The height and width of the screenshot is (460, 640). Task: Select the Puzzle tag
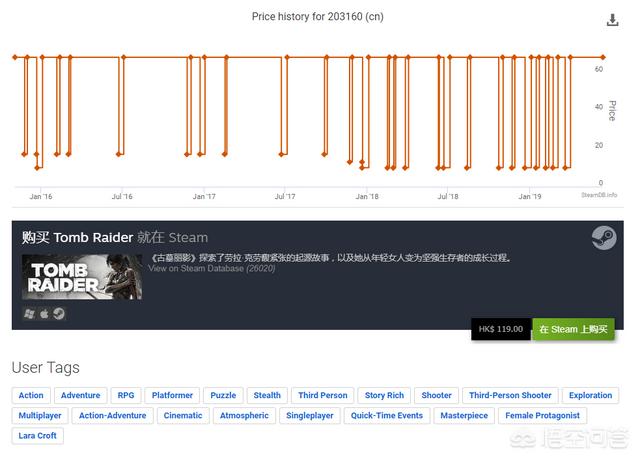point(223,396)
